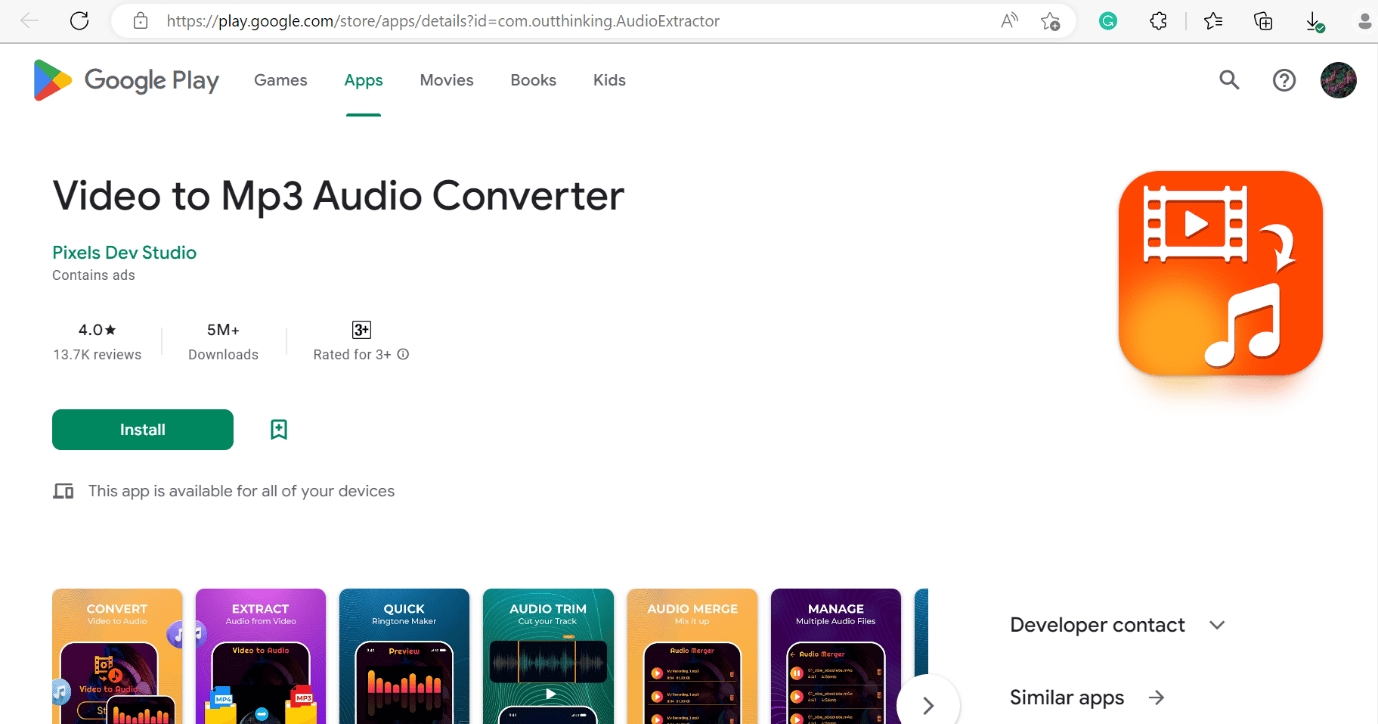Open the Google account avatar
Image resolution: width=1378 pixels, height=724 pixels.
1338,80
